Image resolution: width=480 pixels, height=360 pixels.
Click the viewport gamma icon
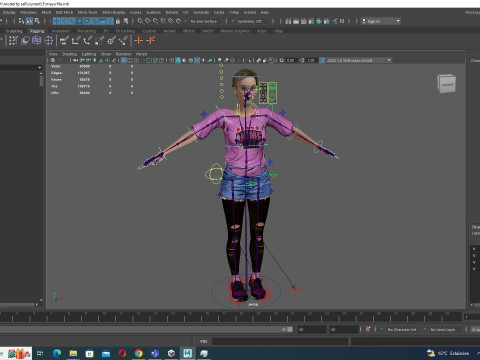[x=302, y=60]
